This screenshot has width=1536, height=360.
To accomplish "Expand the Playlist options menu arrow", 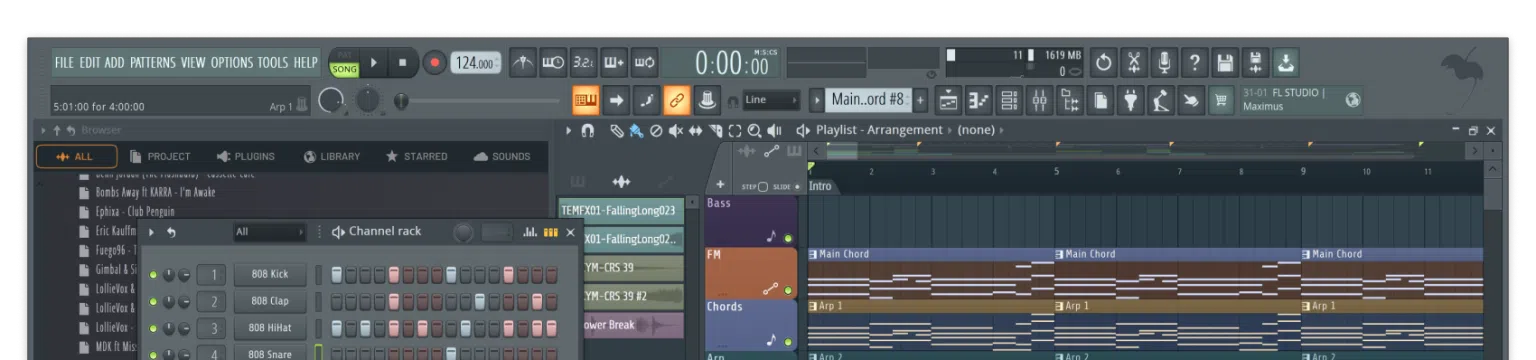I will (x=569, y=130).
